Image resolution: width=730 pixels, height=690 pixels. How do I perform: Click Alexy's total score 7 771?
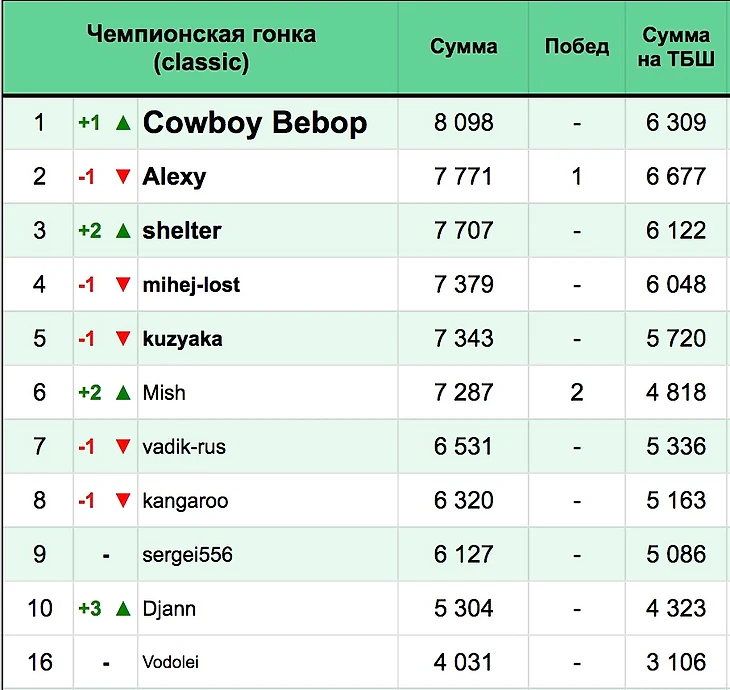(x=463, y=177)
